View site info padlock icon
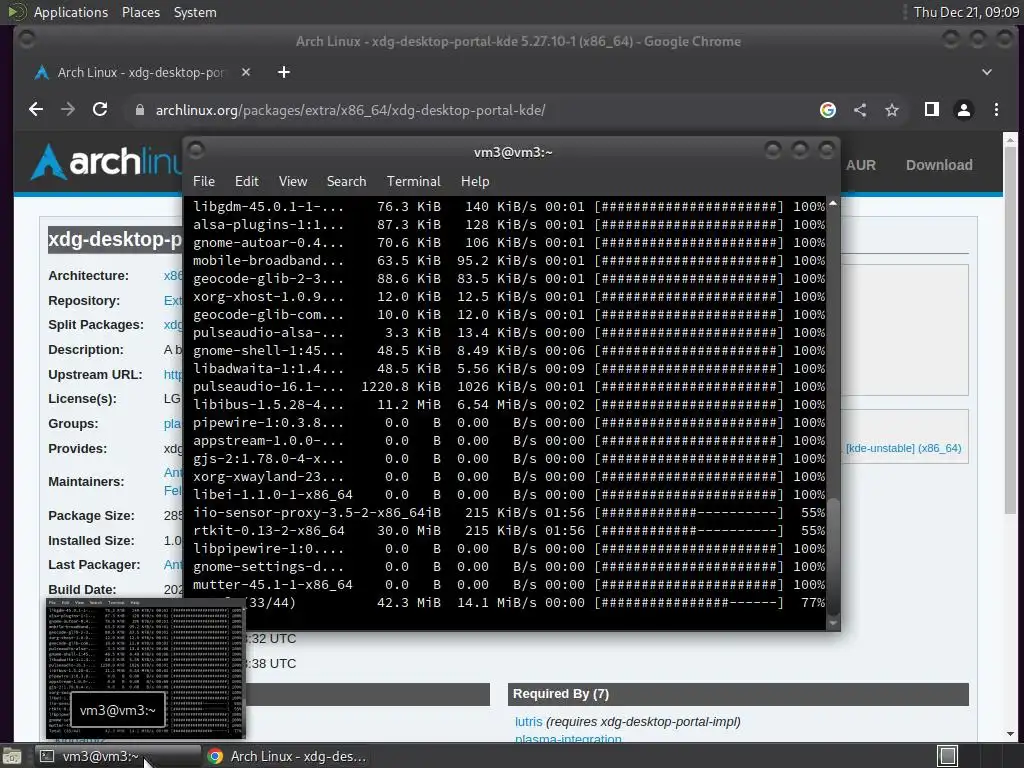This screenshot has width=1024, height=768. 139,110
